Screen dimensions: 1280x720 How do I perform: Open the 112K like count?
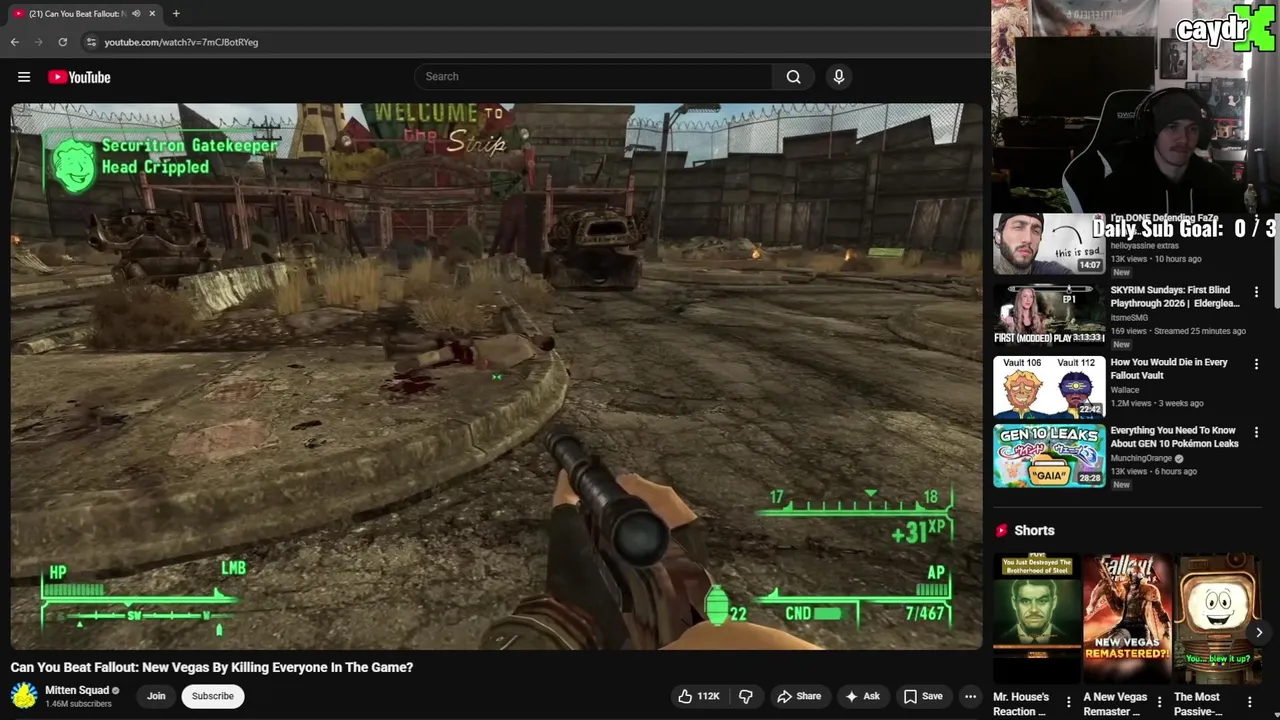(709, 696)
